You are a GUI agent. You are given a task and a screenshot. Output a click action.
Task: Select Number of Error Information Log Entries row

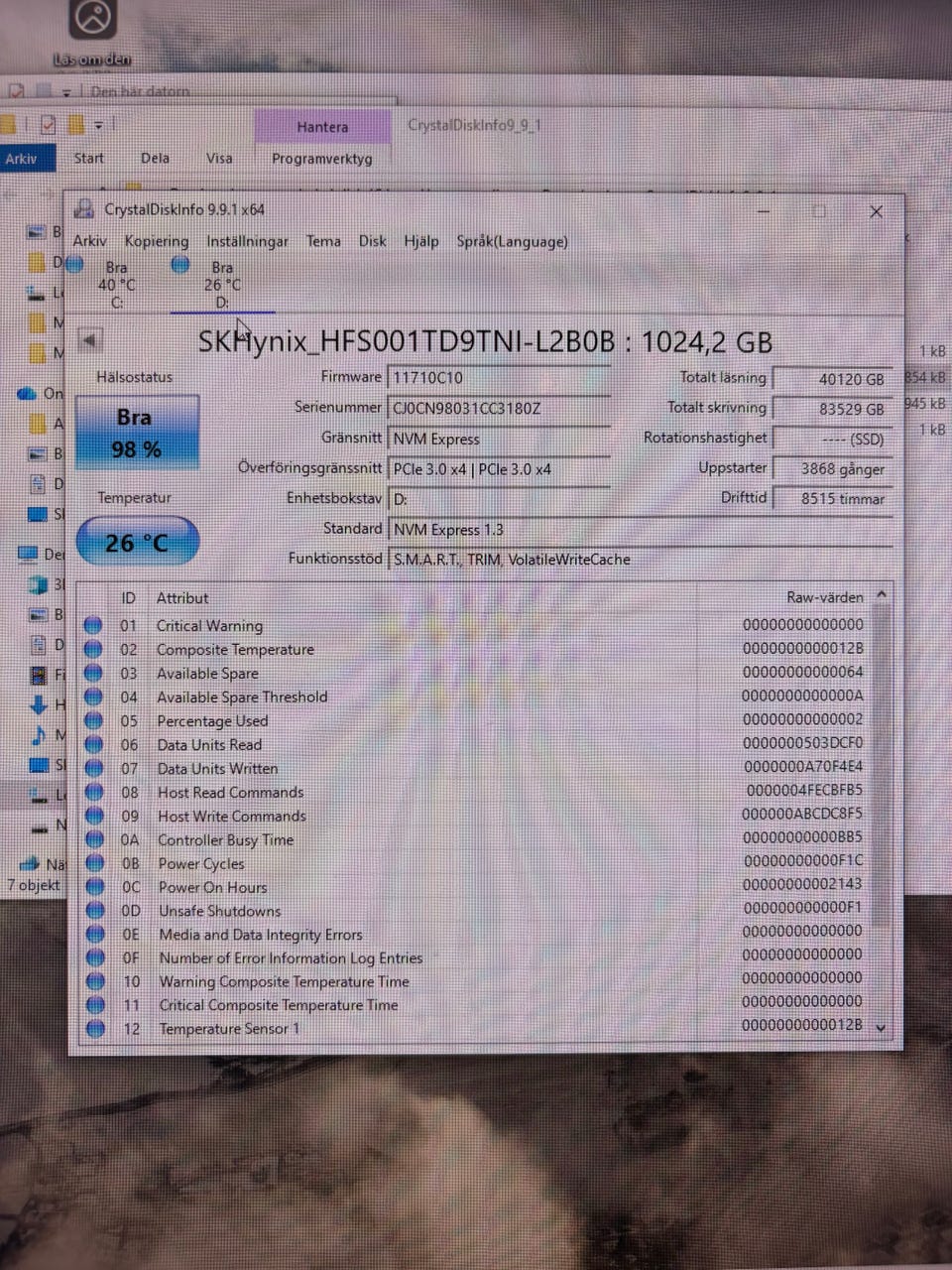tap(476, 957)
